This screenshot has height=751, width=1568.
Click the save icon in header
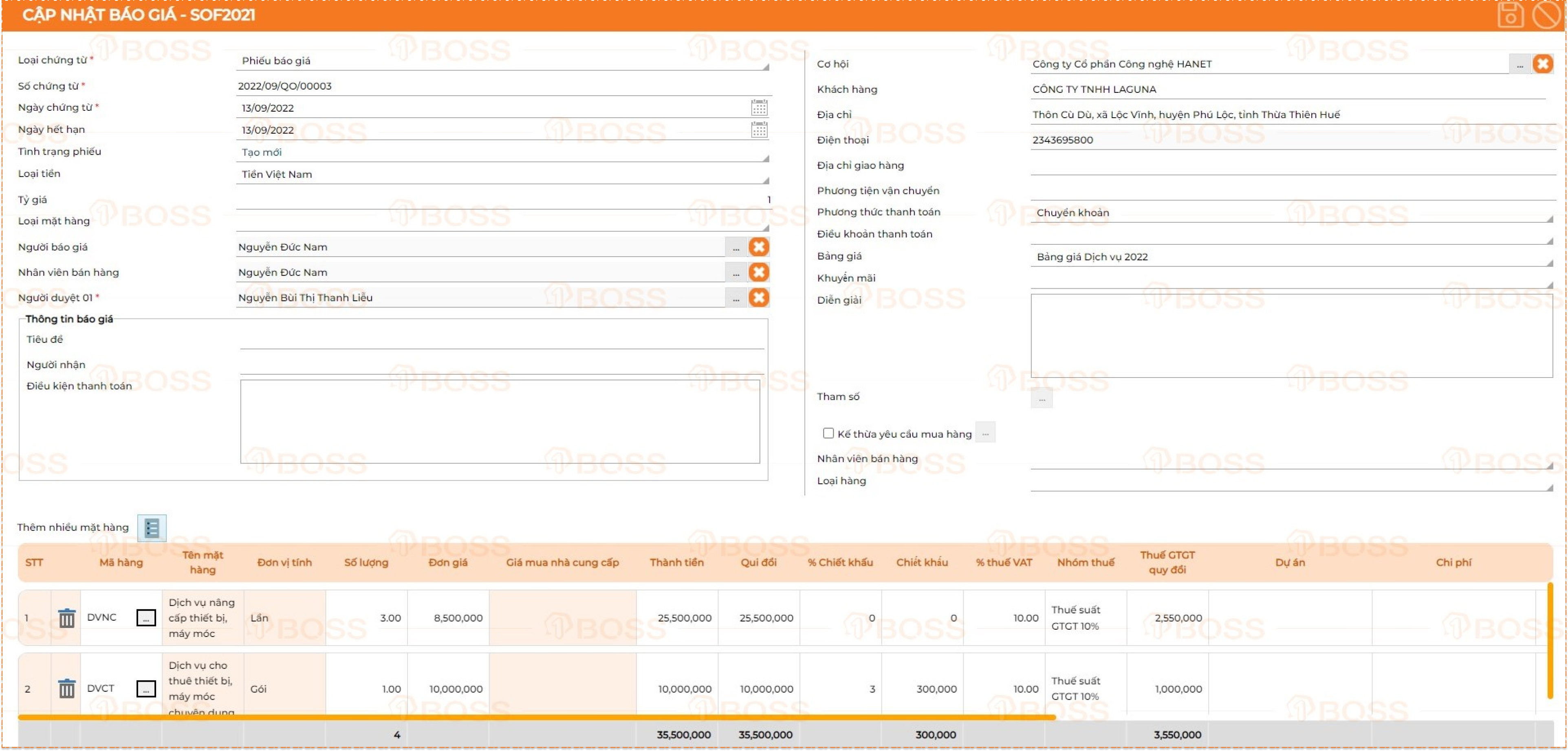pos(1510,15)
